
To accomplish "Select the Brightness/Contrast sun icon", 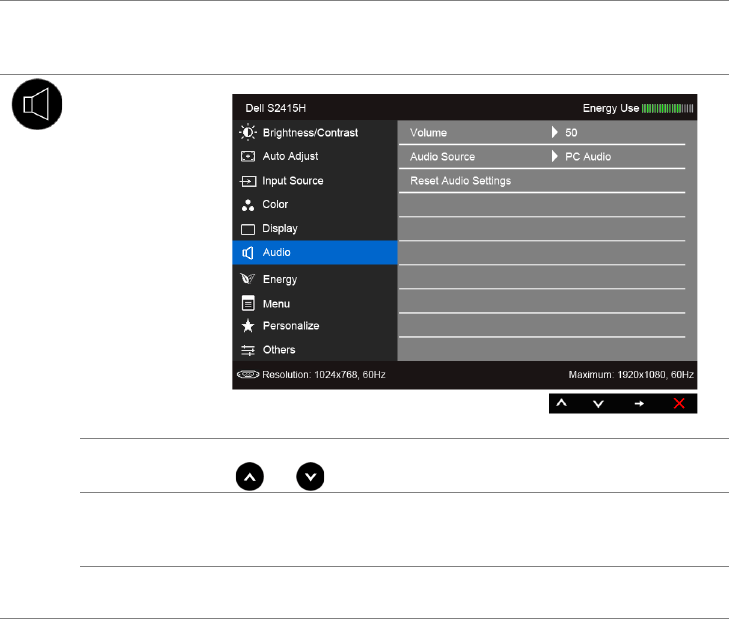I will (248, 133).
